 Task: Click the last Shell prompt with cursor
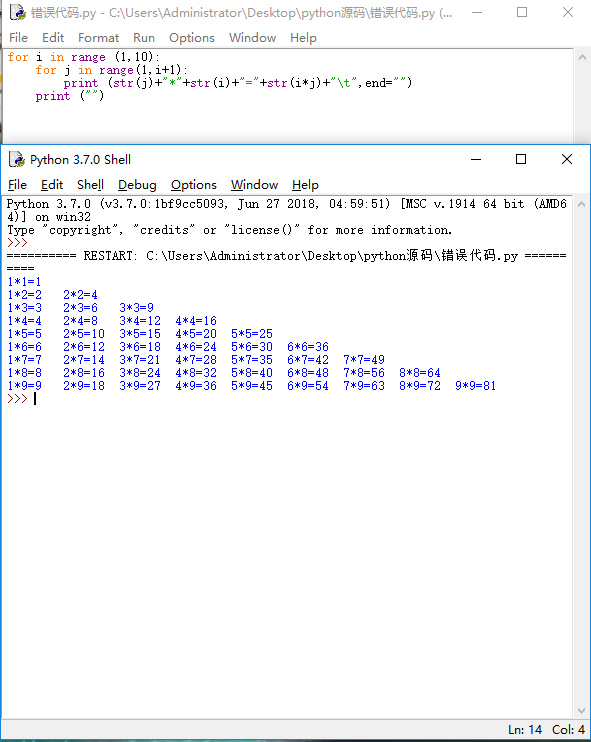coord(22,399)
